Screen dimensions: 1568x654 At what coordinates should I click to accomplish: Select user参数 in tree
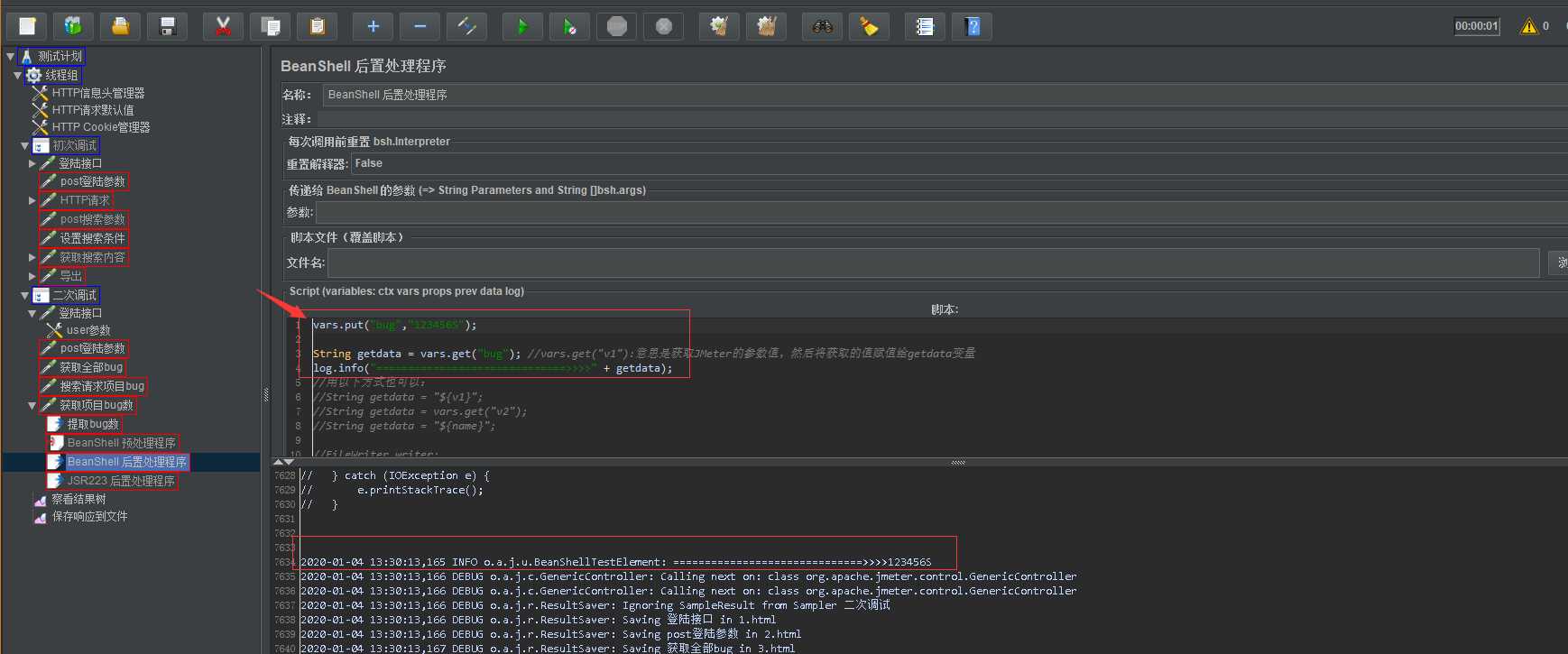point(88,330)
